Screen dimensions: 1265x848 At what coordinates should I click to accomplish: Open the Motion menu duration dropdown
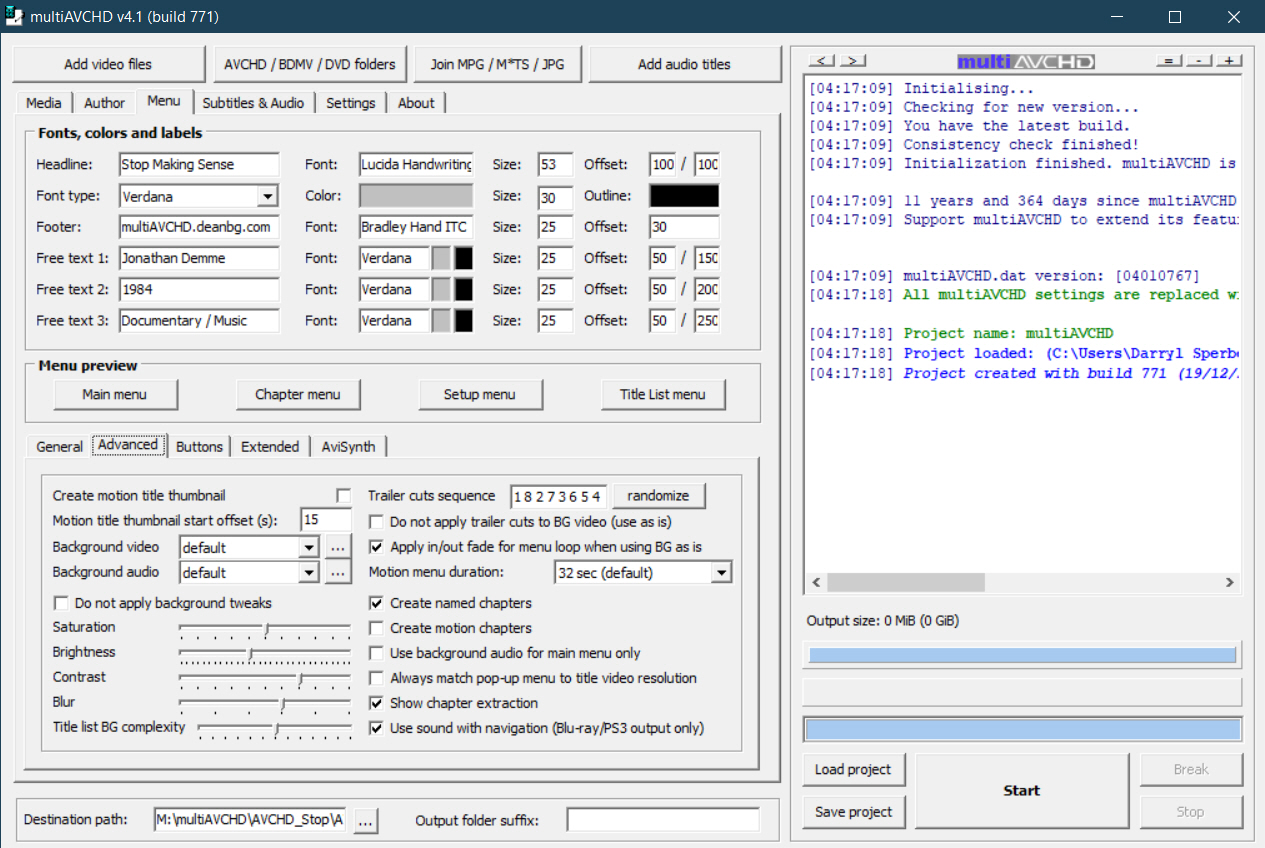click(721, 573)
